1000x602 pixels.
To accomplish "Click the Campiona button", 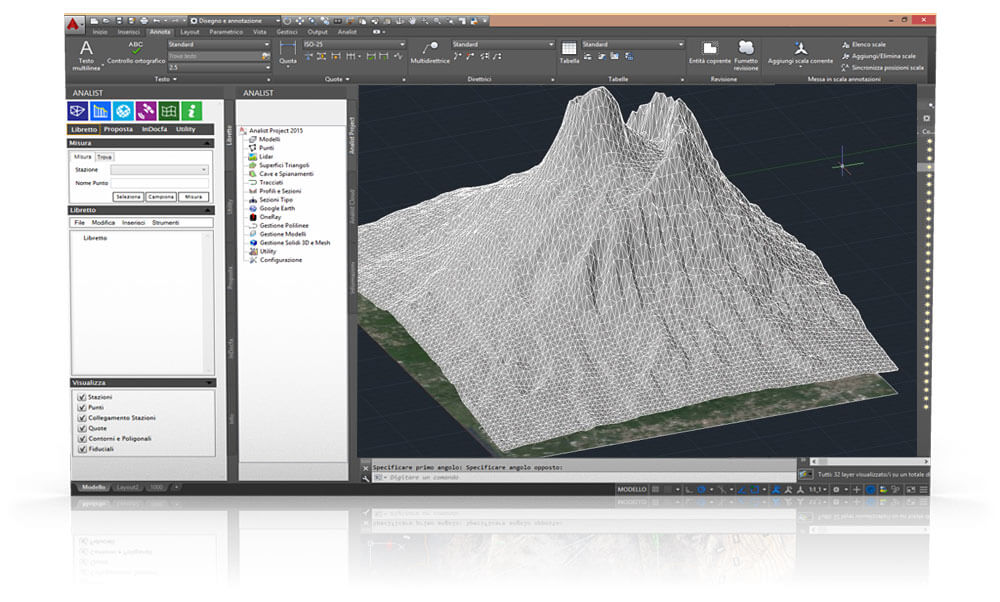I will click(161, 197).
